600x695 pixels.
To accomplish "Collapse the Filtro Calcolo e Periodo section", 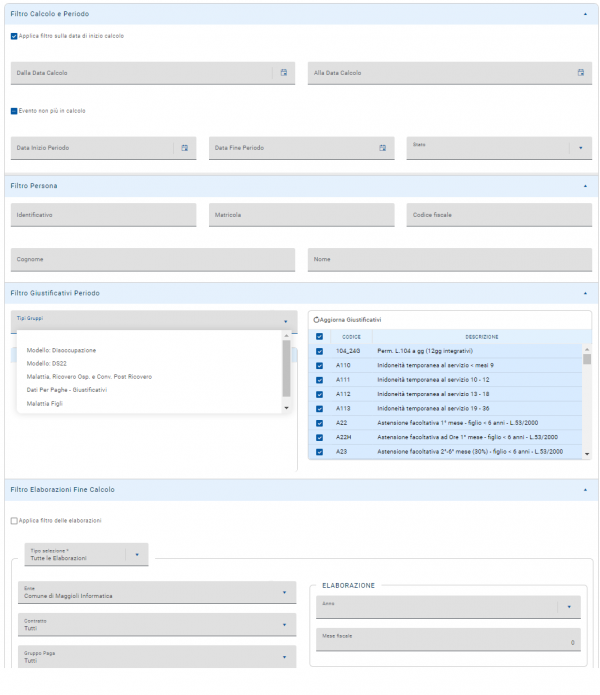I will pyautogui.click(x=584, y=15).
